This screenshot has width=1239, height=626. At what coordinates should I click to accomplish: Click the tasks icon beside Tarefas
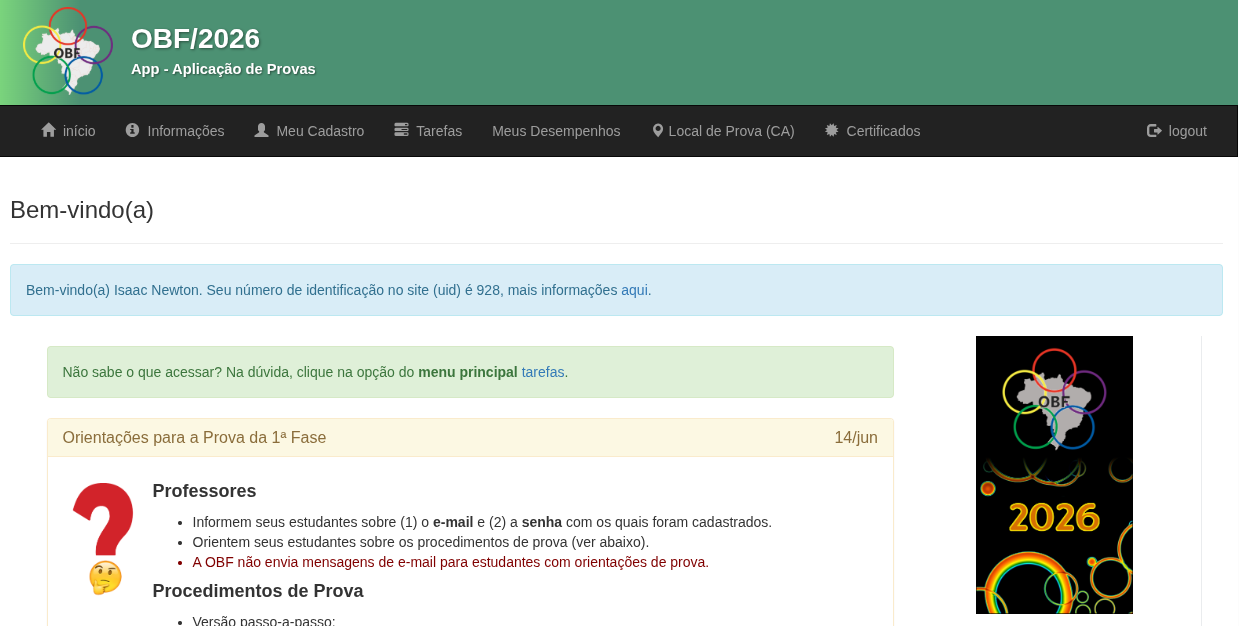[401, 130]
